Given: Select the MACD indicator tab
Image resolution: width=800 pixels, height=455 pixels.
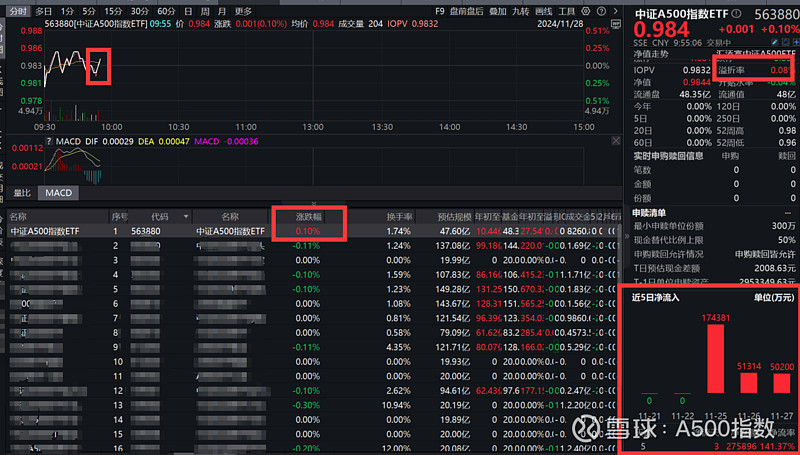Looking at the screenshot, I should [x=59, y=193].
